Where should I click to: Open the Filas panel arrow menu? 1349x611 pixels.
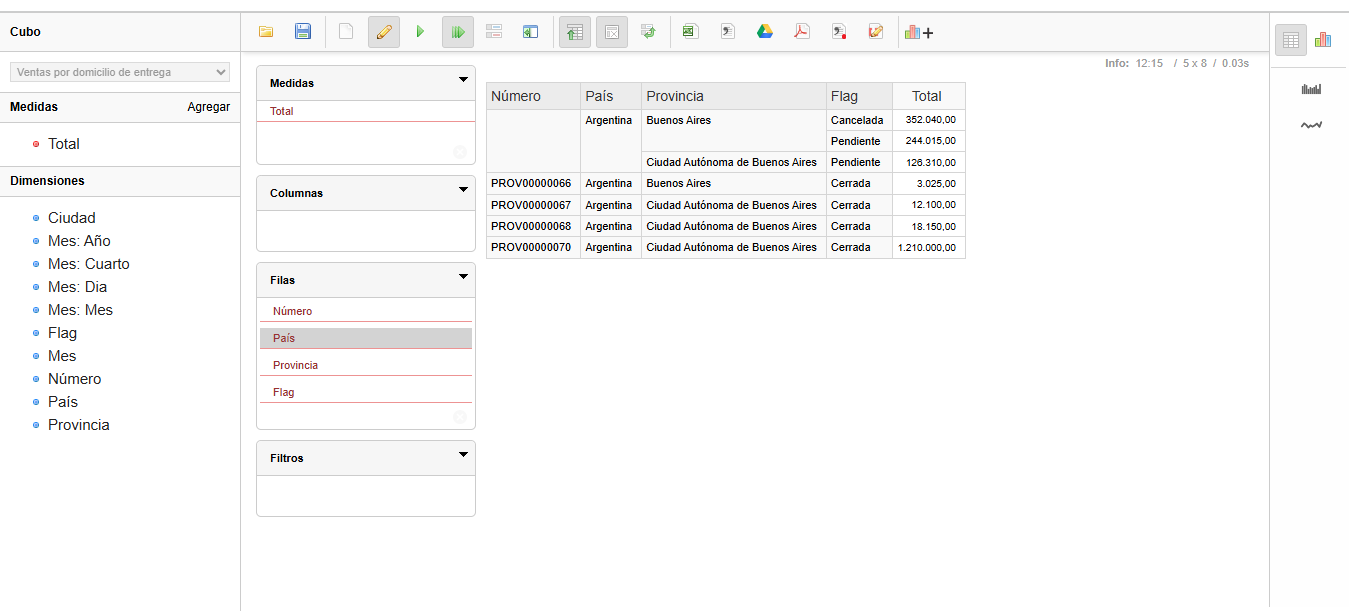tap(463, 276)
